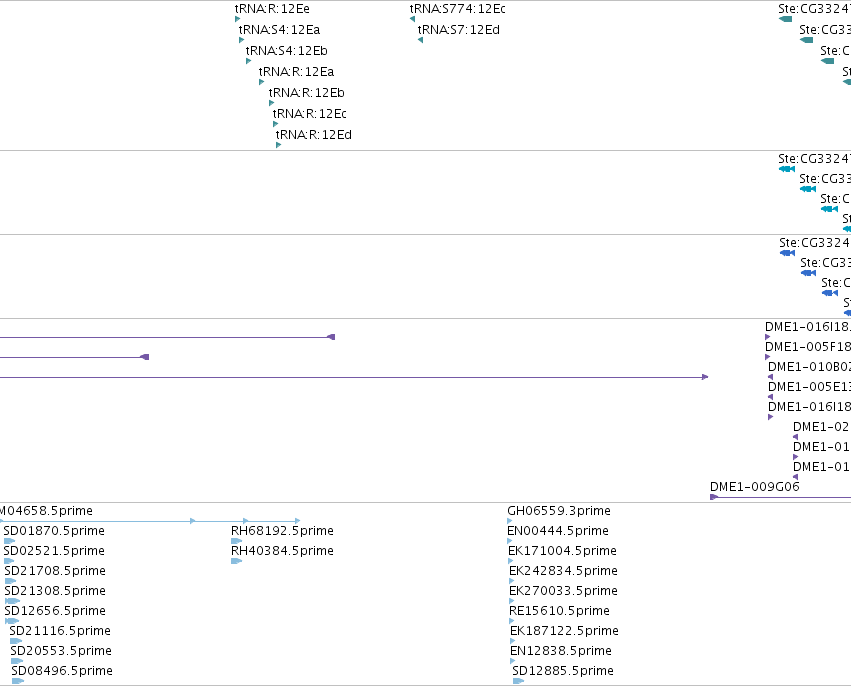Select the SD01870.5prime feature block
The width and height of the screenshot is (851, 686).
pyautogui.click(x=9, y=541)
